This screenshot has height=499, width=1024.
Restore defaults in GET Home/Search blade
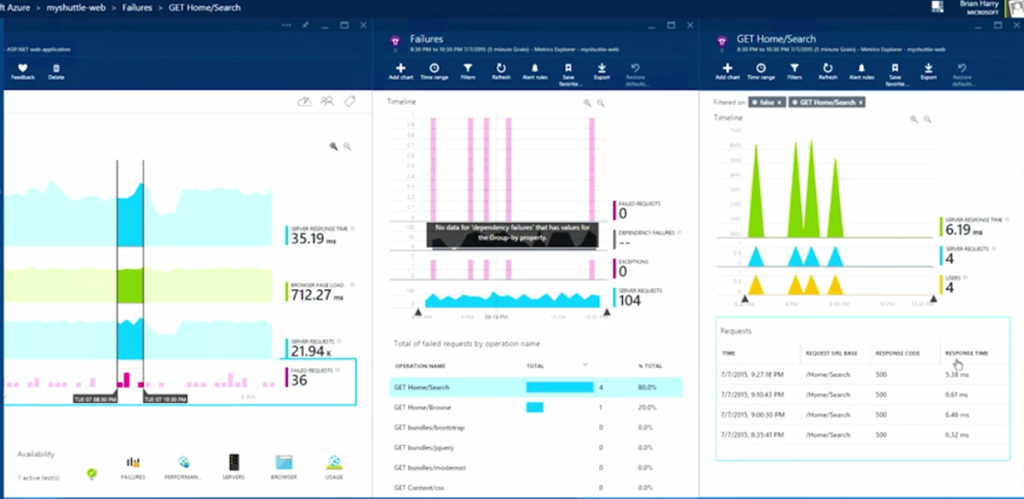[962, 68]
